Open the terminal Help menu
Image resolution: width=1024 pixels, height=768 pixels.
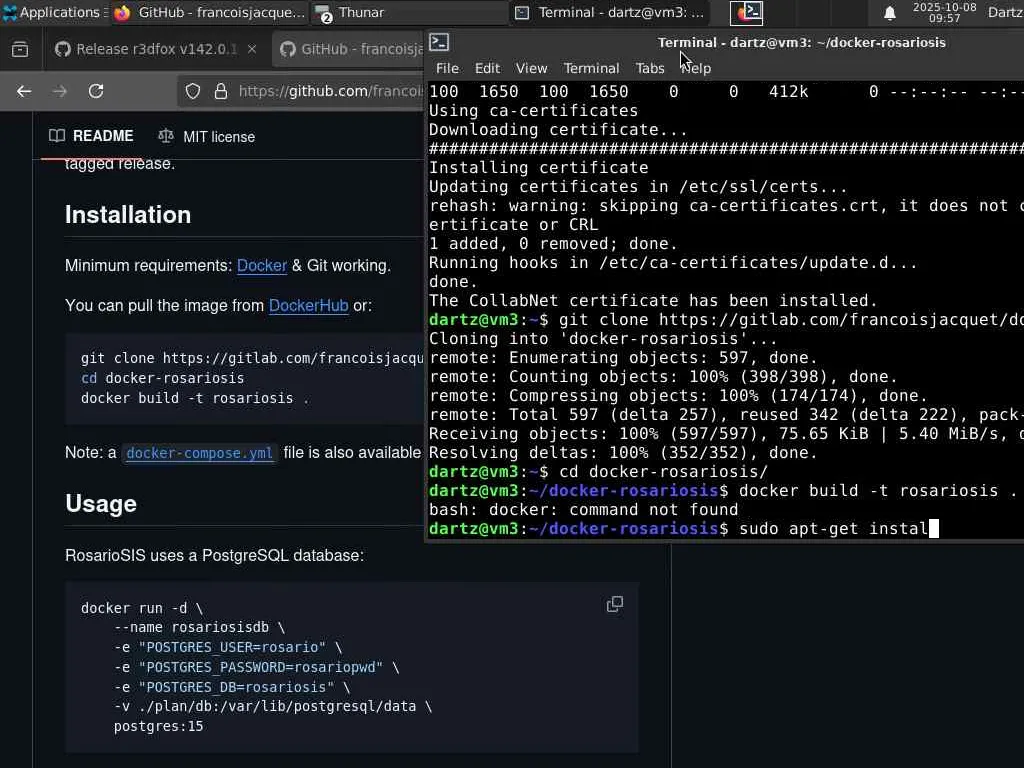[696, 68]
